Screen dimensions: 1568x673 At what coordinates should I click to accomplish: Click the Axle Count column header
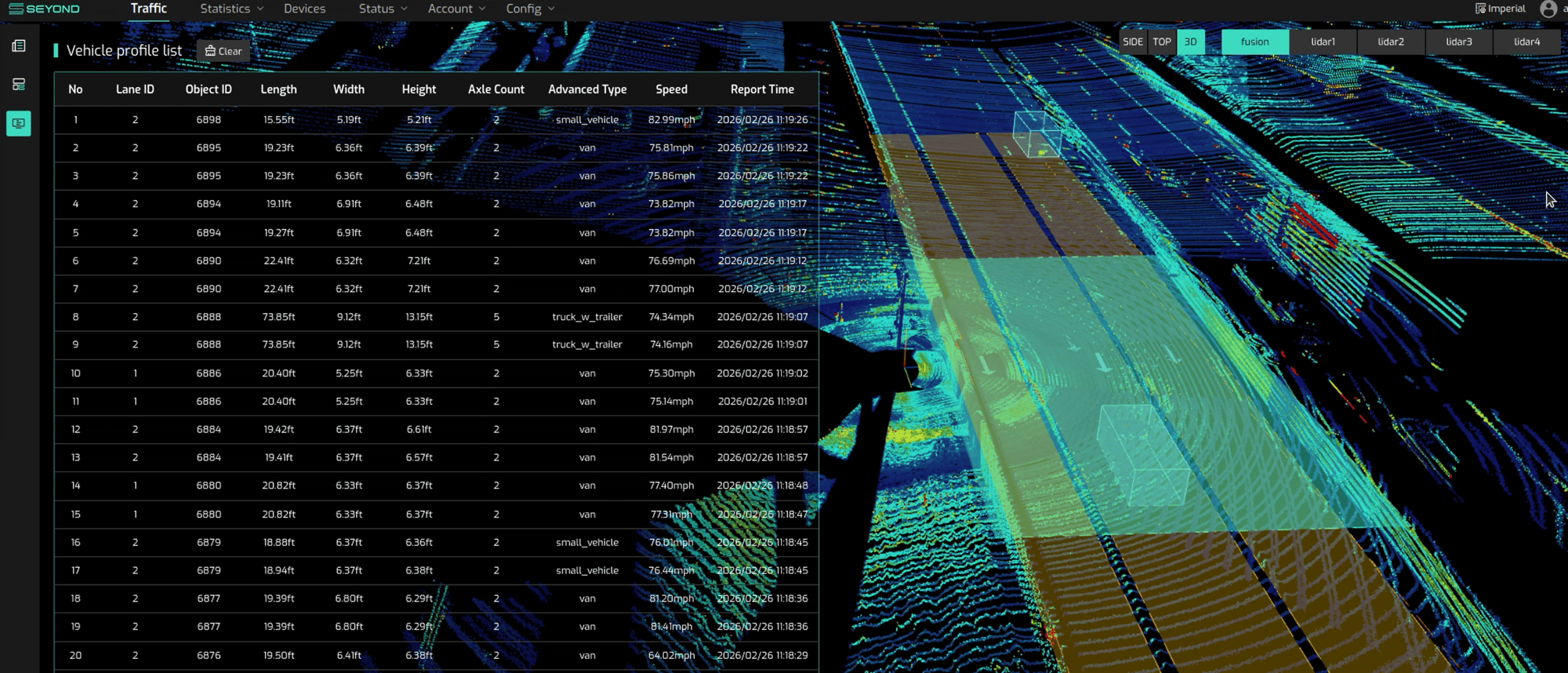tap(496, 89)
